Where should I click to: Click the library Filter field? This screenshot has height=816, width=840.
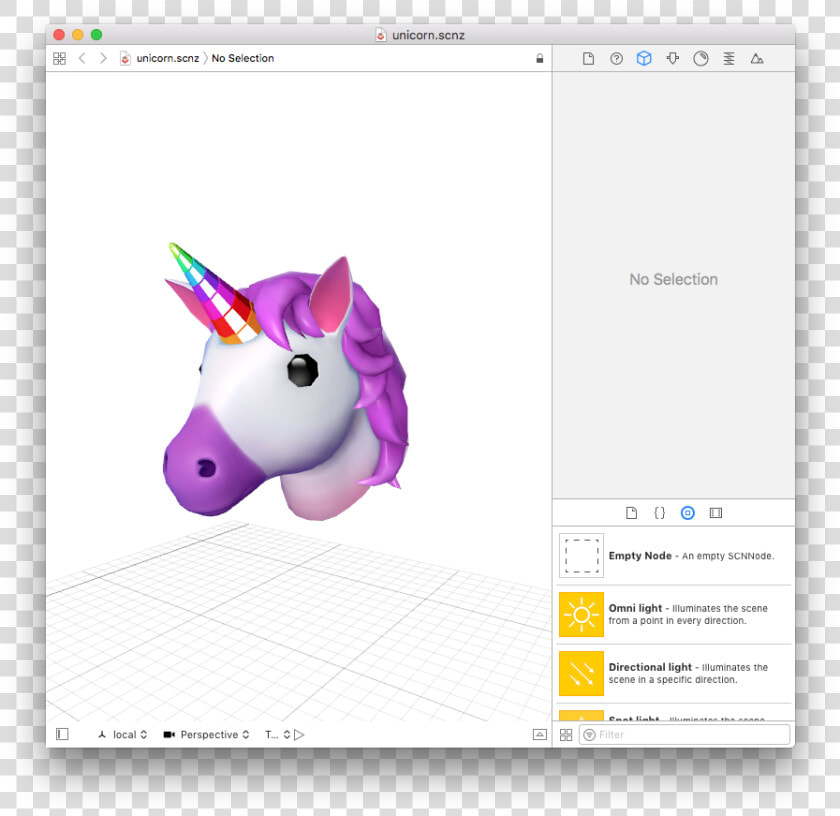point(684,735)
